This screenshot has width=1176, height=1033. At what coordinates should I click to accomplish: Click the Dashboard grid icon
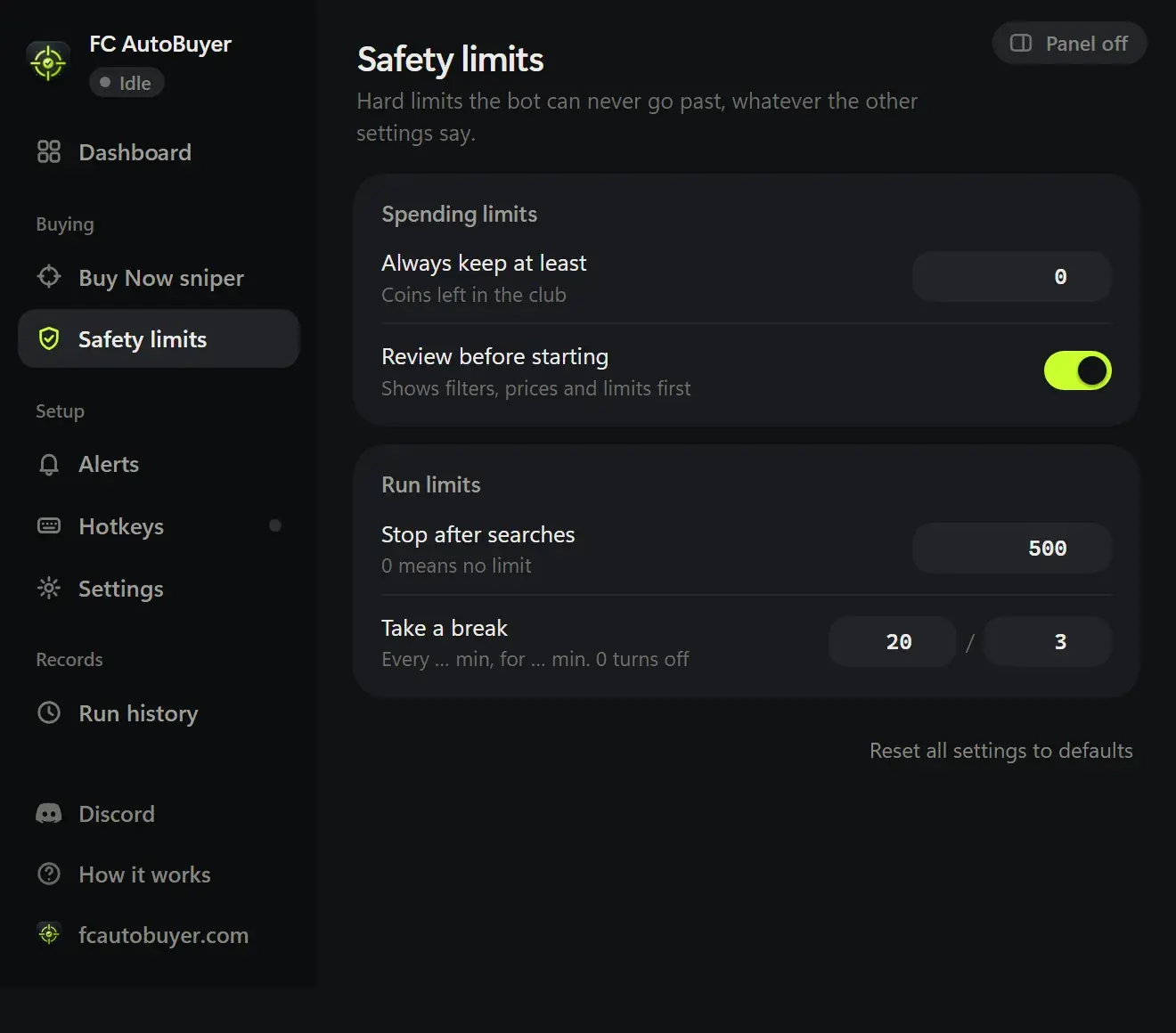49,151
